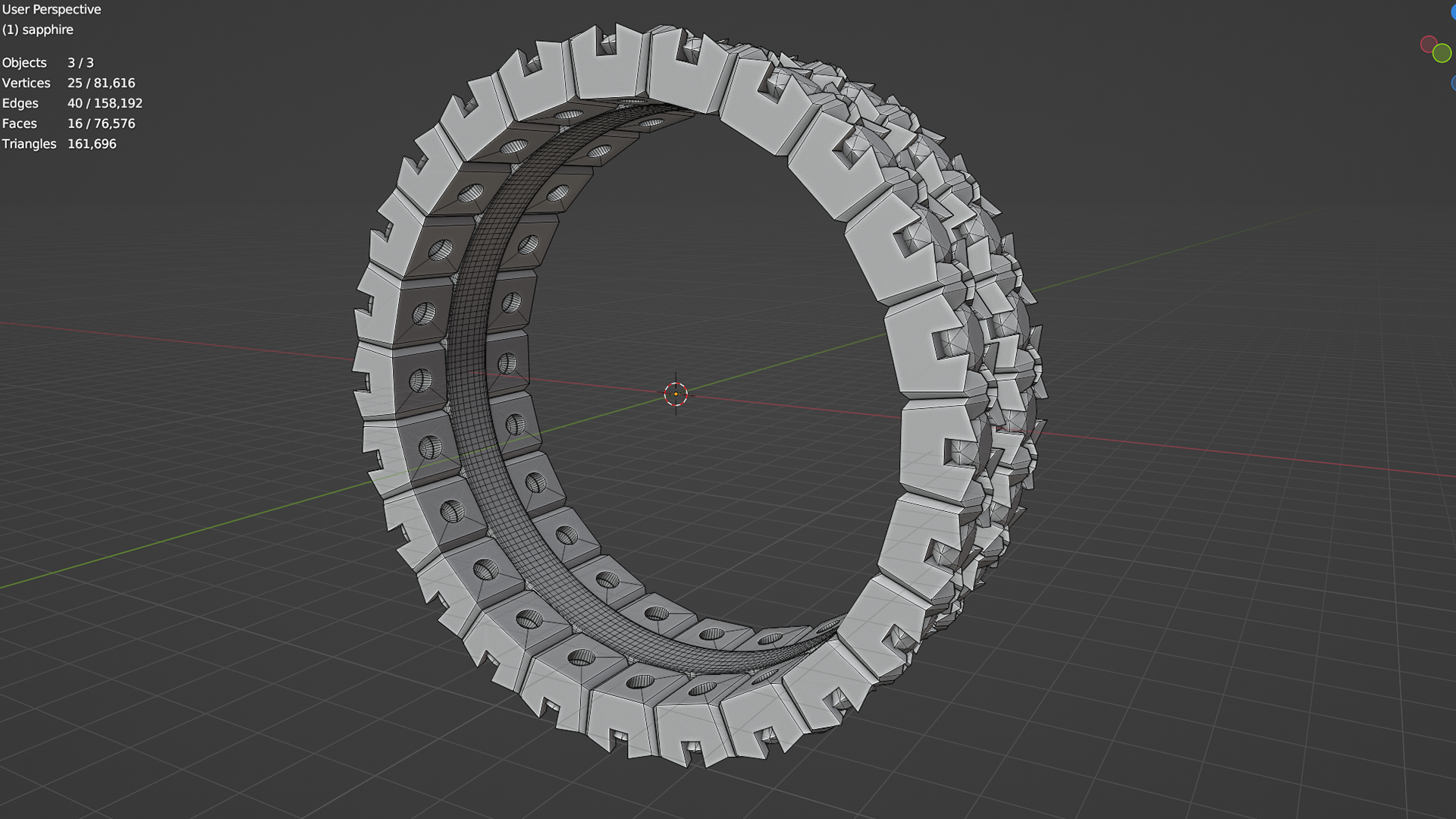Image resolution: width=1456 pixels, height=819 pixels.
Task: Click the bright blue Z axis gizmo circle
Action: coord(1453,12)
